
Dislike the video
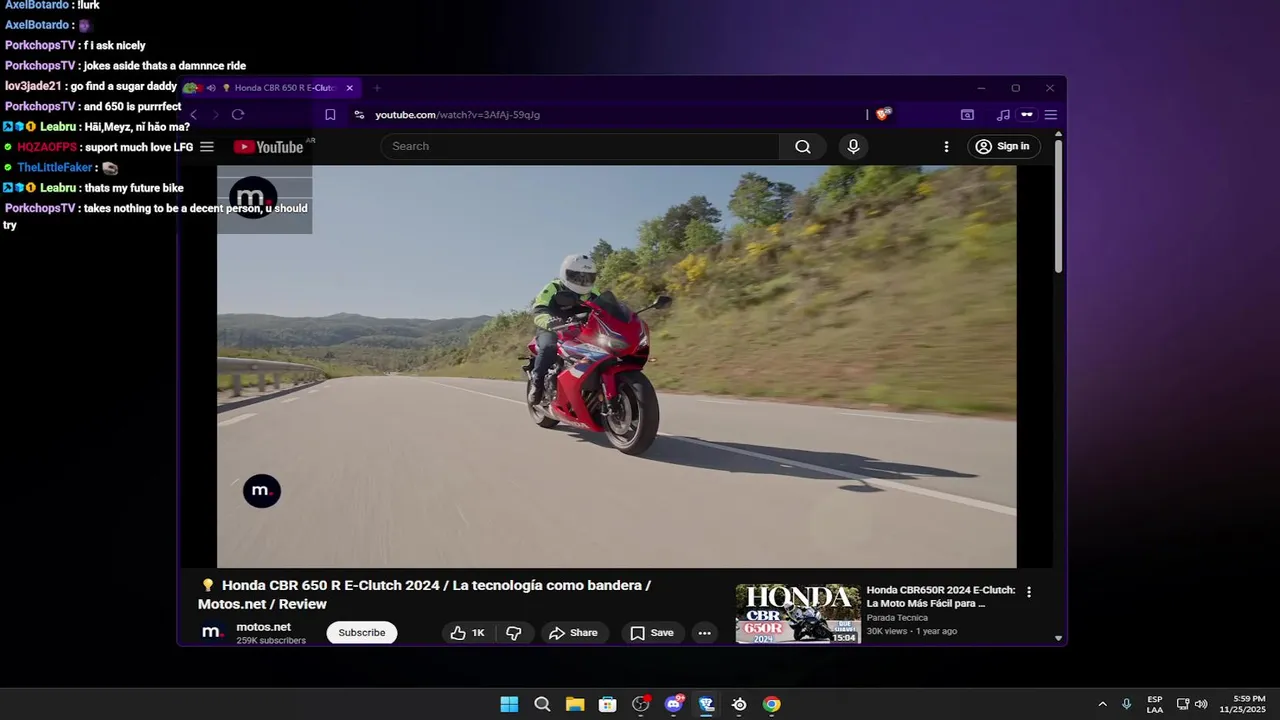tap(514, 633)
